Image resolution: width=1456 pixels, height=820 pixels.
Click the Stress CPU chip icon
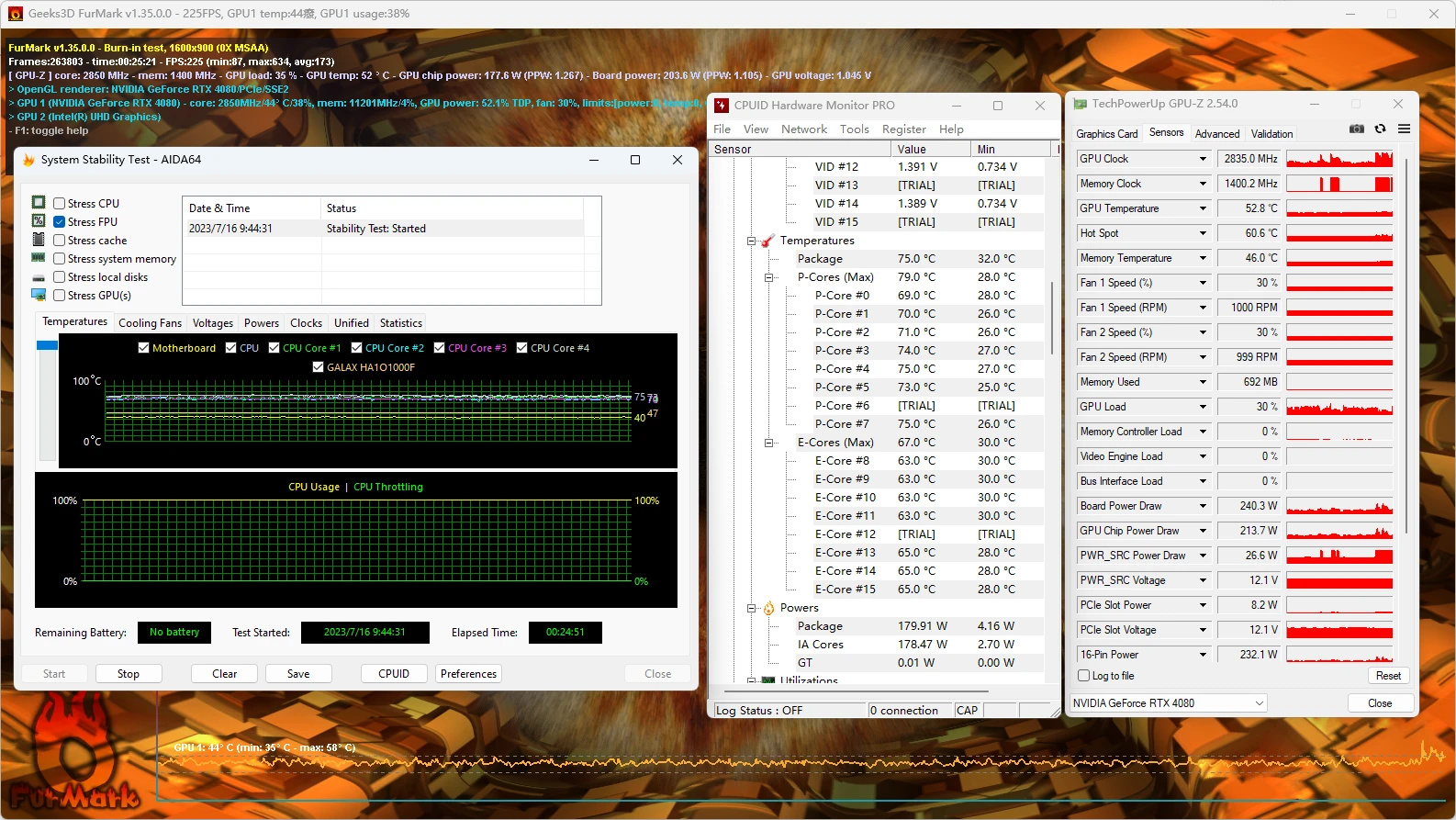[x=39, y=203]
